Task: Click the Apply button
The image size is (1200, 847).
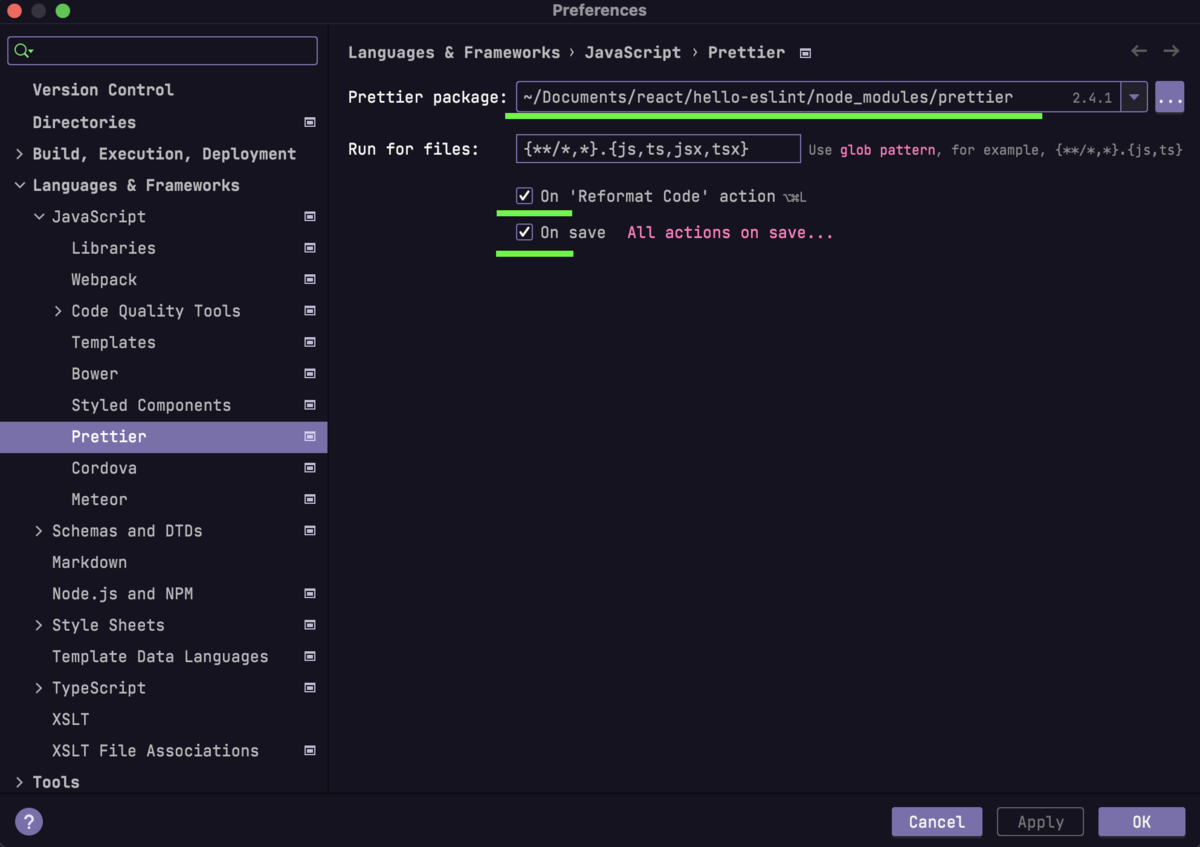Action: pyautogui.click(x=1040, y=822)
